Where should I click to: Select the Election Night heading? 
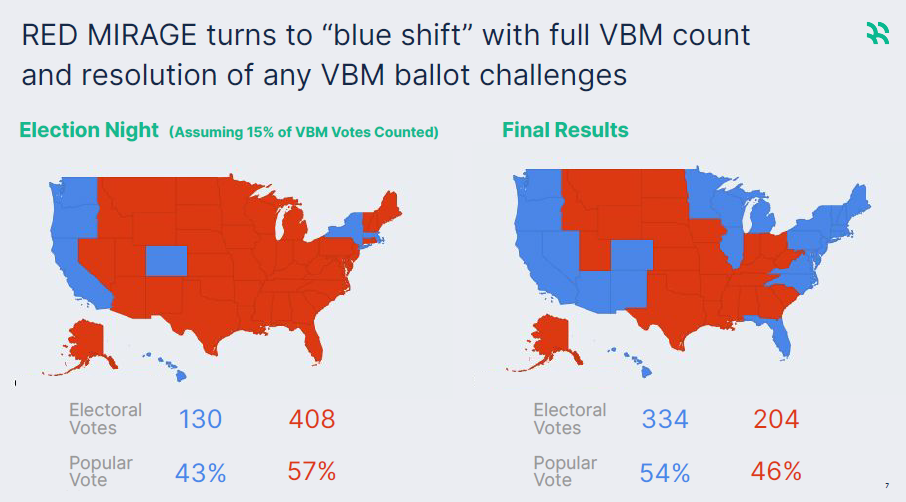coord(89,131)
